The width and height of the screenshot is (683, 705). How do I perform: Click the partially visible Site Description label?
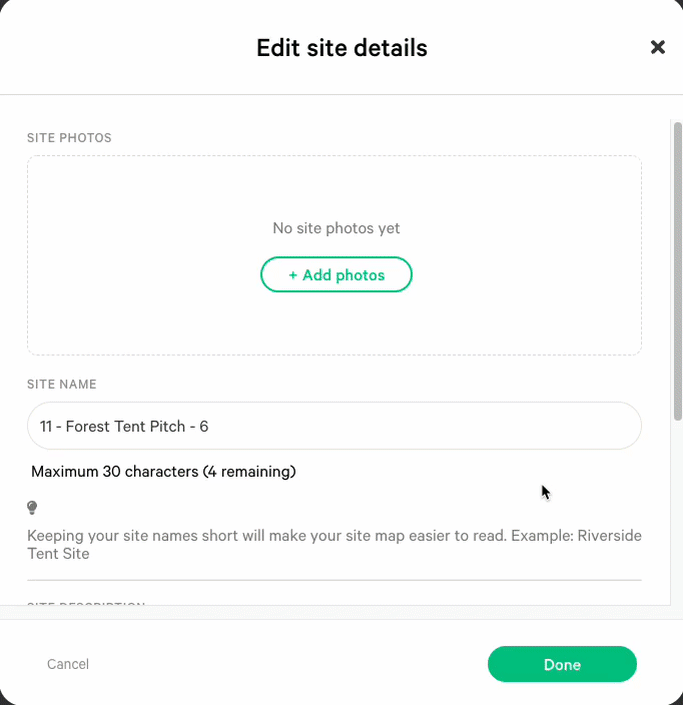[x=86, y=603]
